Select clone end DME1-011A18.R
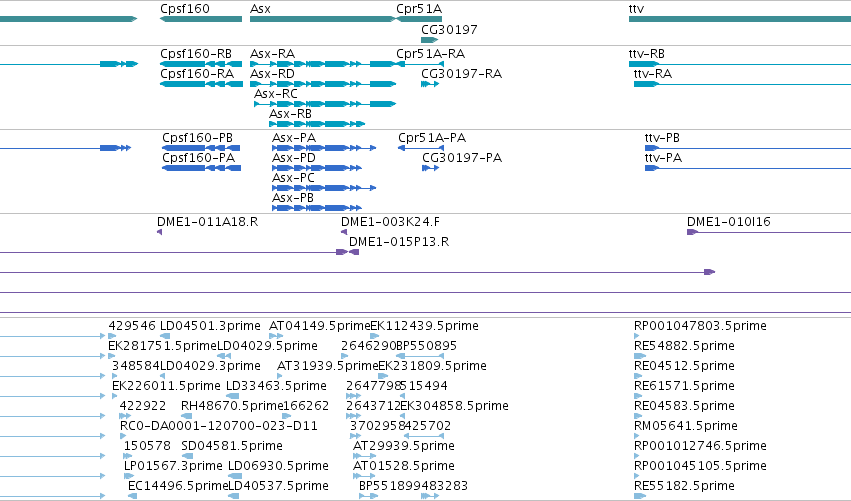The width and height of the screenshot is (851, 501). tap(207, 222)
